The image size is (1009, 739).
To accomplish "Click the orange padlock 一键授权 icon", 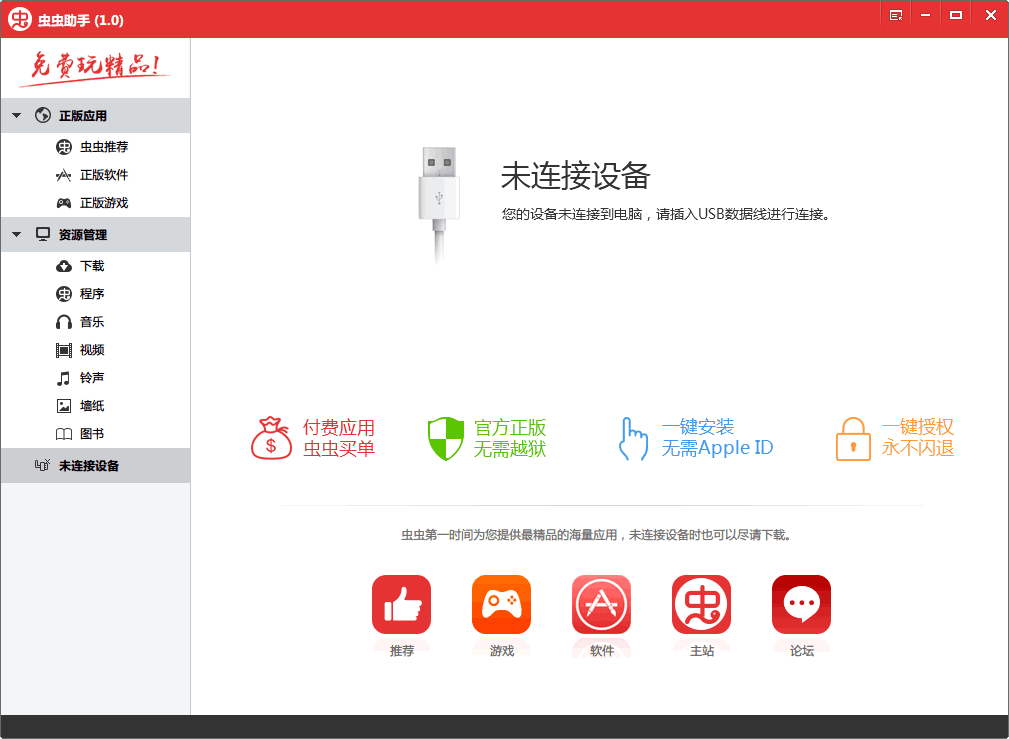I will point(853,438).
